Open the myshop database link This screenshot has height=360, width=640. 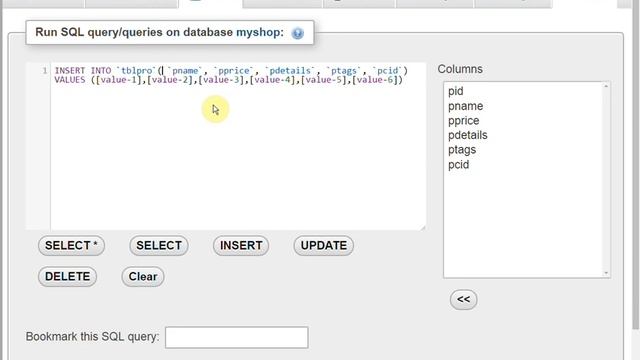click(260, 32)
